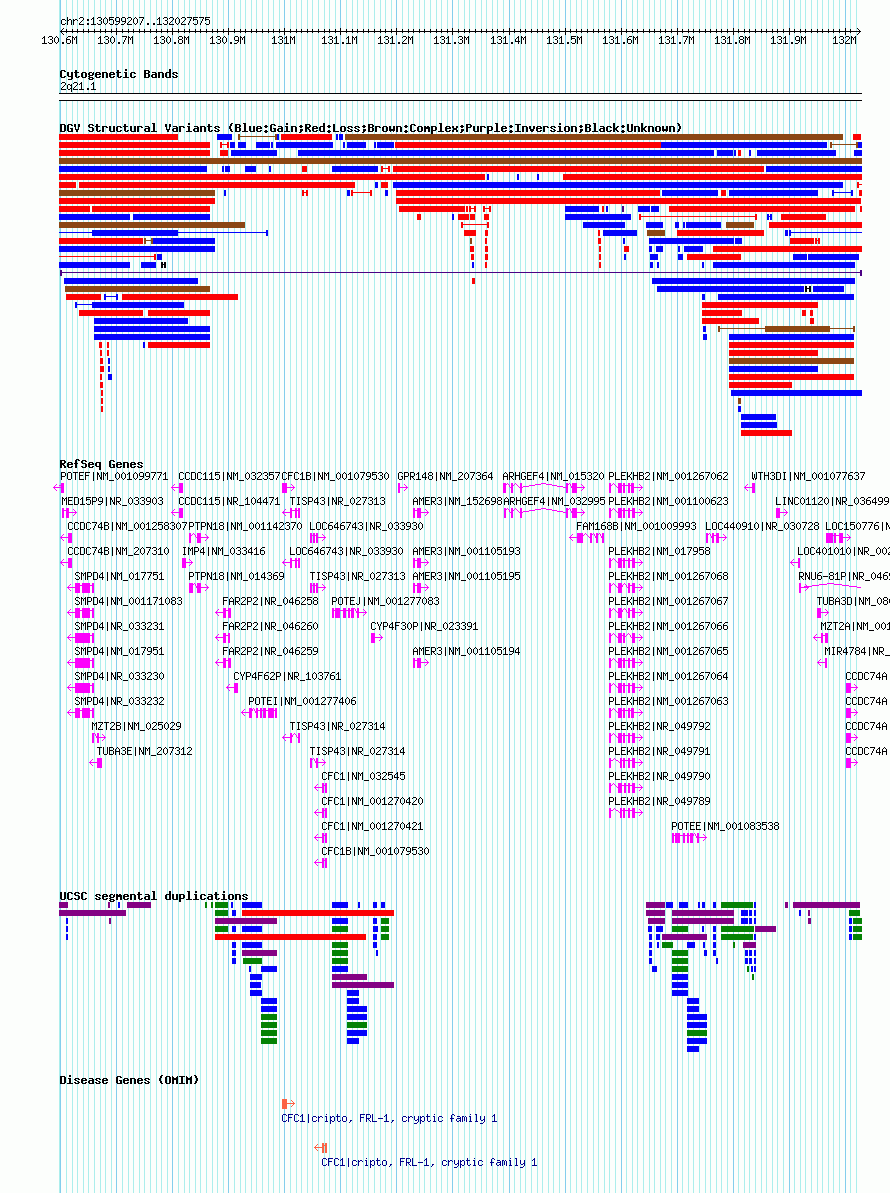Select gene label POTEE|NM_001083538

[x=726, y=826]
